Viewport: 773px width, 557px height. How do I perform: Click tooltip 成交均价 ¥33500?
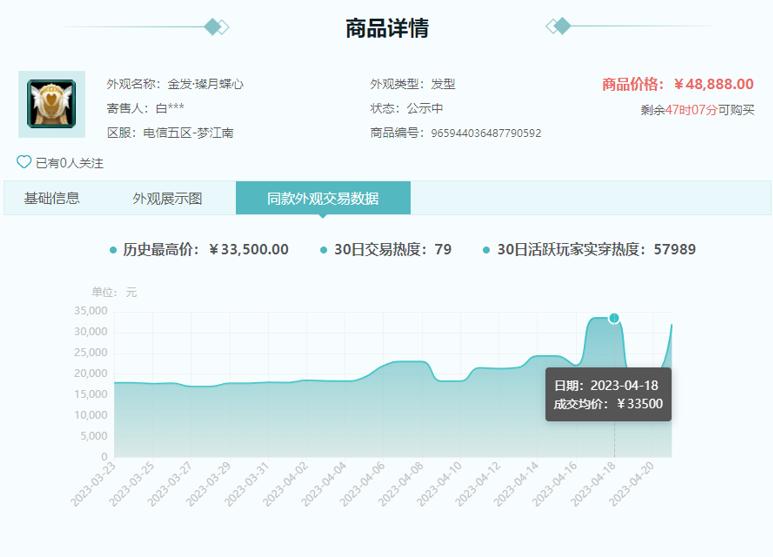click(x=608, y=404)
